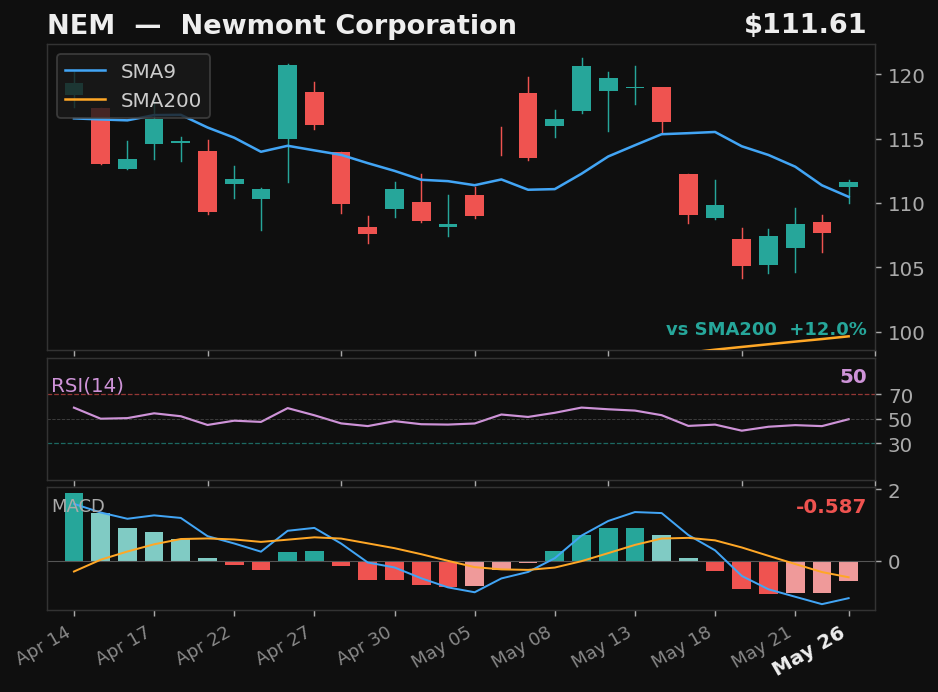This screenshot has height=692, width=938.
Task: Click the 110 price axis label
Action: pyautogui.click(x=906, y=204)
